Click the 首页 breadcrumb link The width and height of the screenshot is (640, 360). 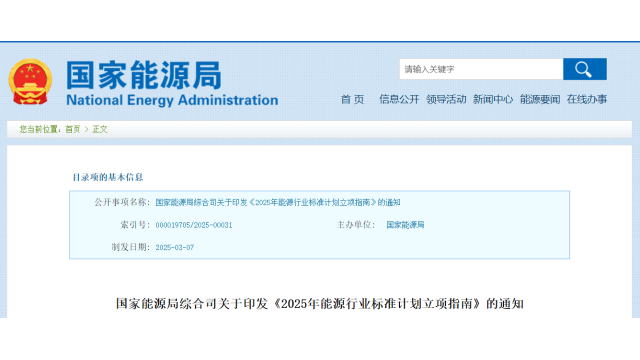pyautogui.click(x=73, y=129)
